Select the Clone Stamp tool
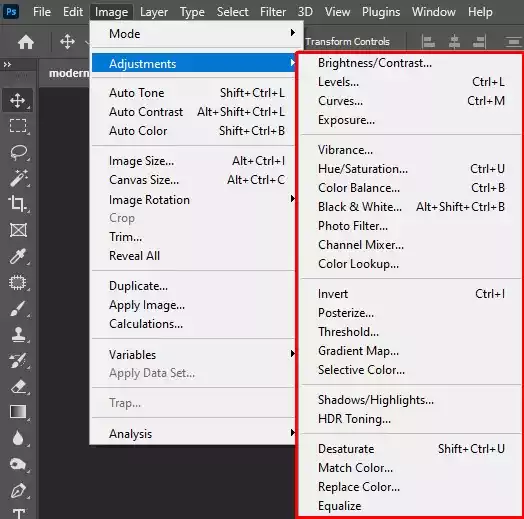Screen dimensions: 524x519 tap(18, 334)
